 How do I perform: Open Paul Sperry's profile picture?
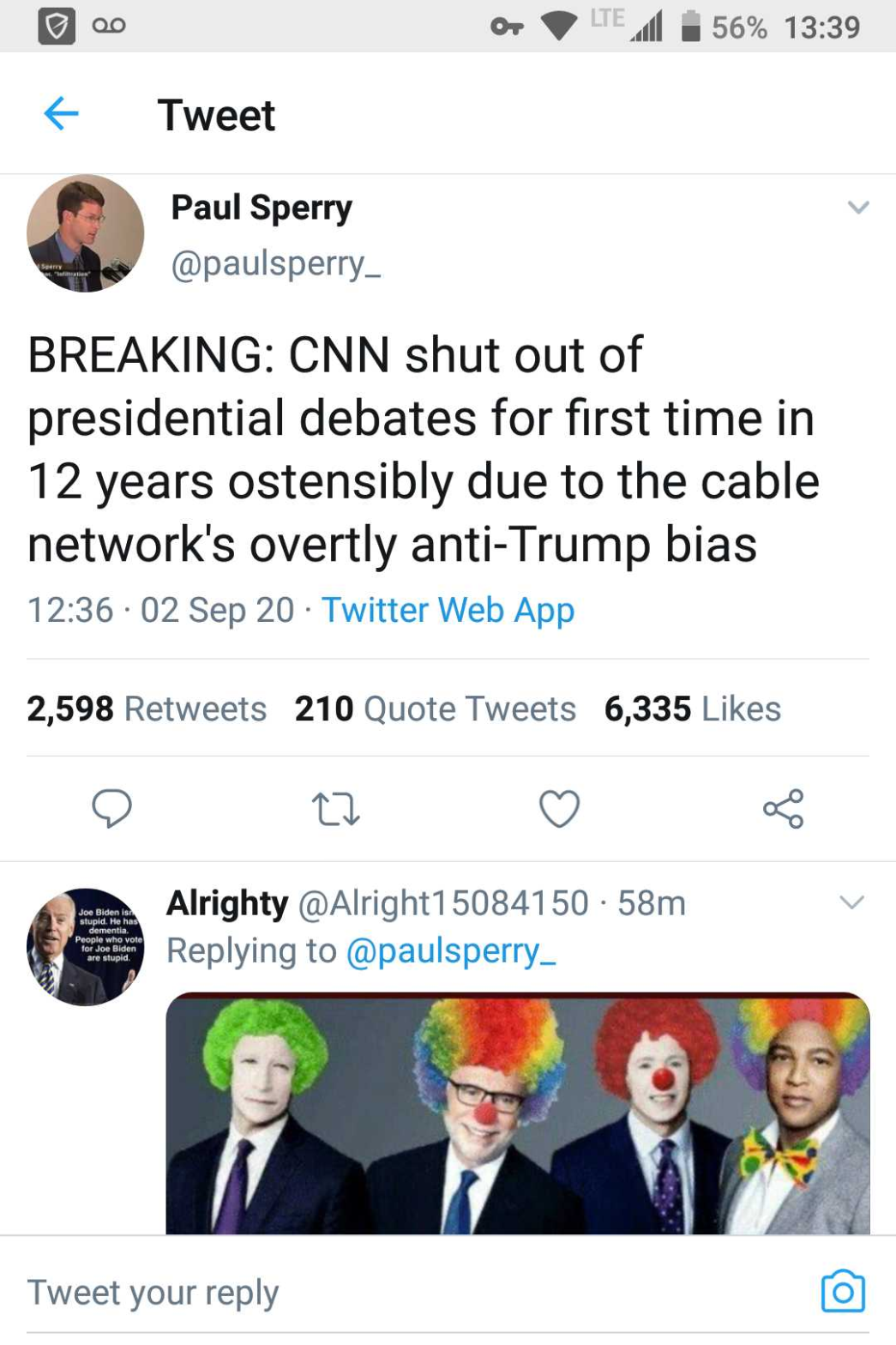coord(86,233)
